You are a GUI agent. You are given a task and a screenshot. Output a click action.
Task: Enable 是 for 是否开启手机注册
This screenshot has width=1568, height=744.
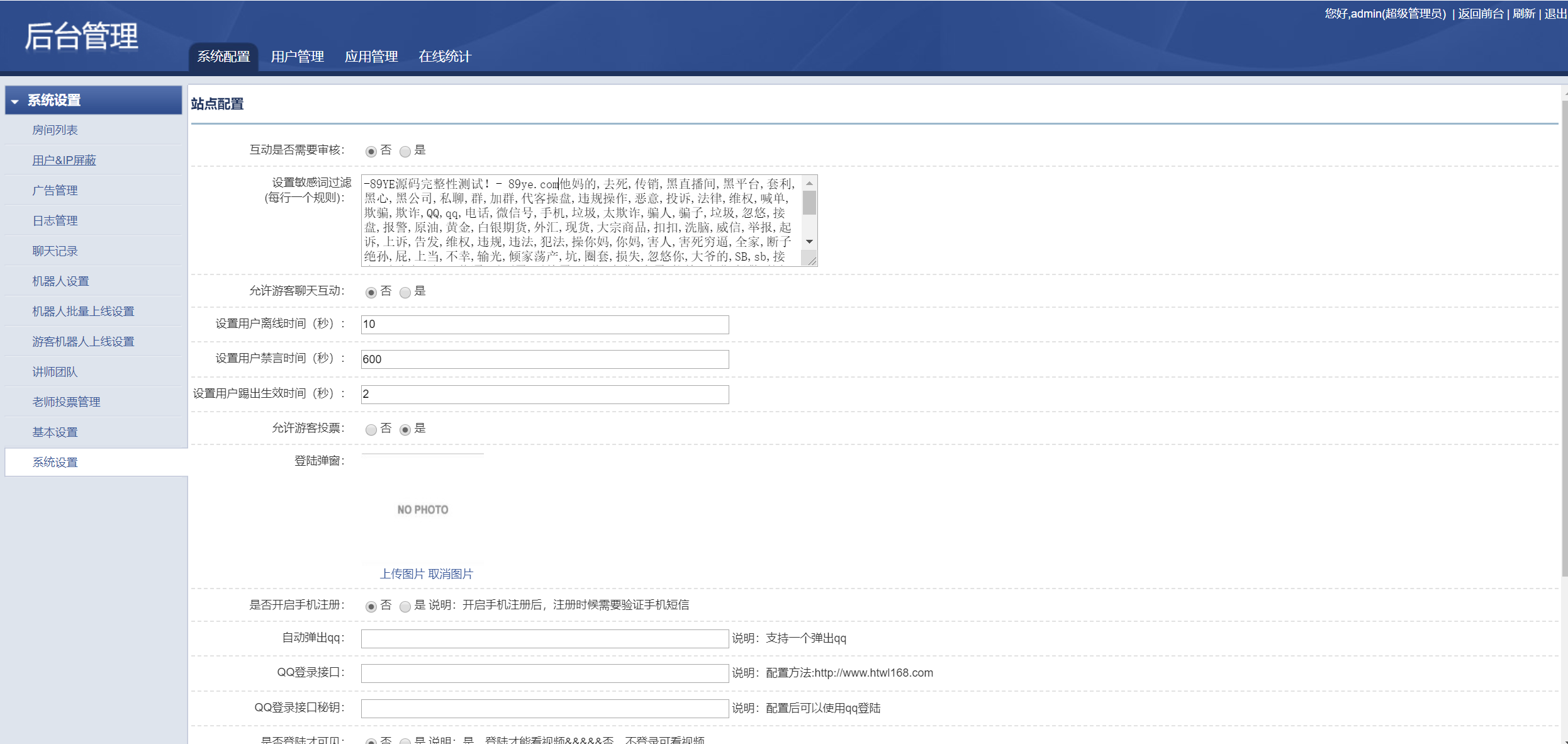405,607
